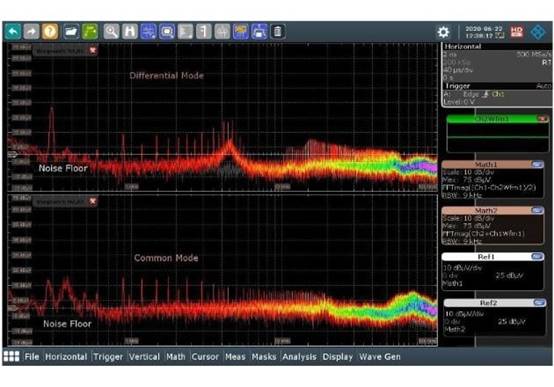Select the magnifier zoom tool
This screenshot has width=554, height=387.
pos(111,32)
